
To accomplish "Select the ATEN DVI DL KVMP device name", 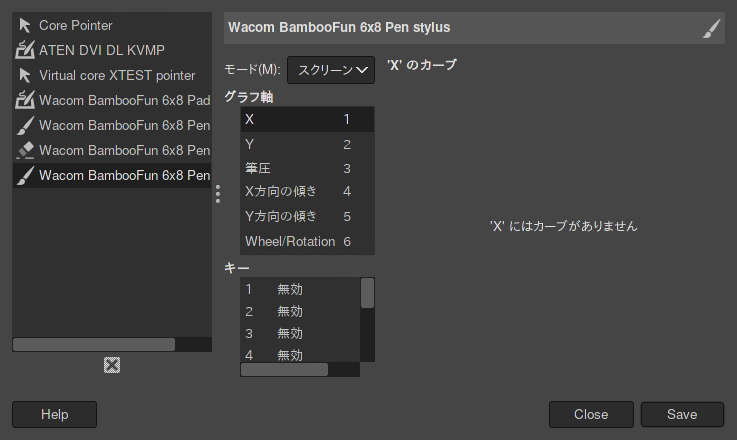I will [102, 50].
